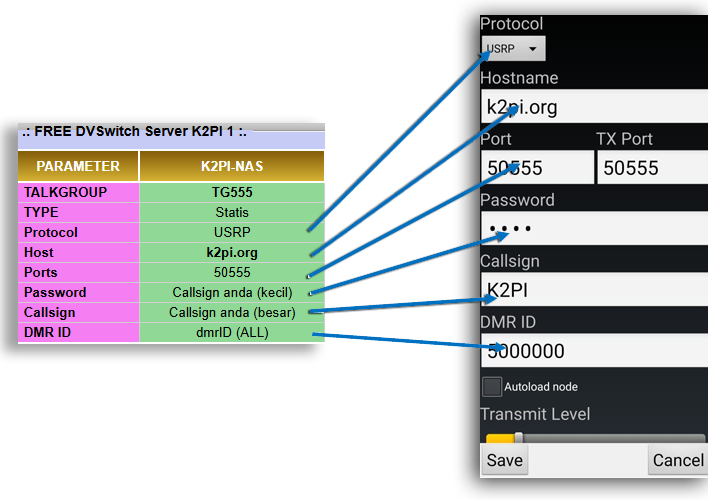
Task: Click the k2pi.org host value in table
Action: point(232,252)
